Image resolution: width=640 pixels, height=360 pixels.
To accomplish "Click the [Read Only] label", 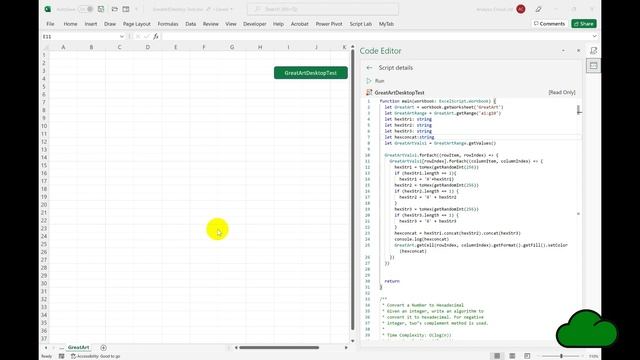I will [562, 93].
